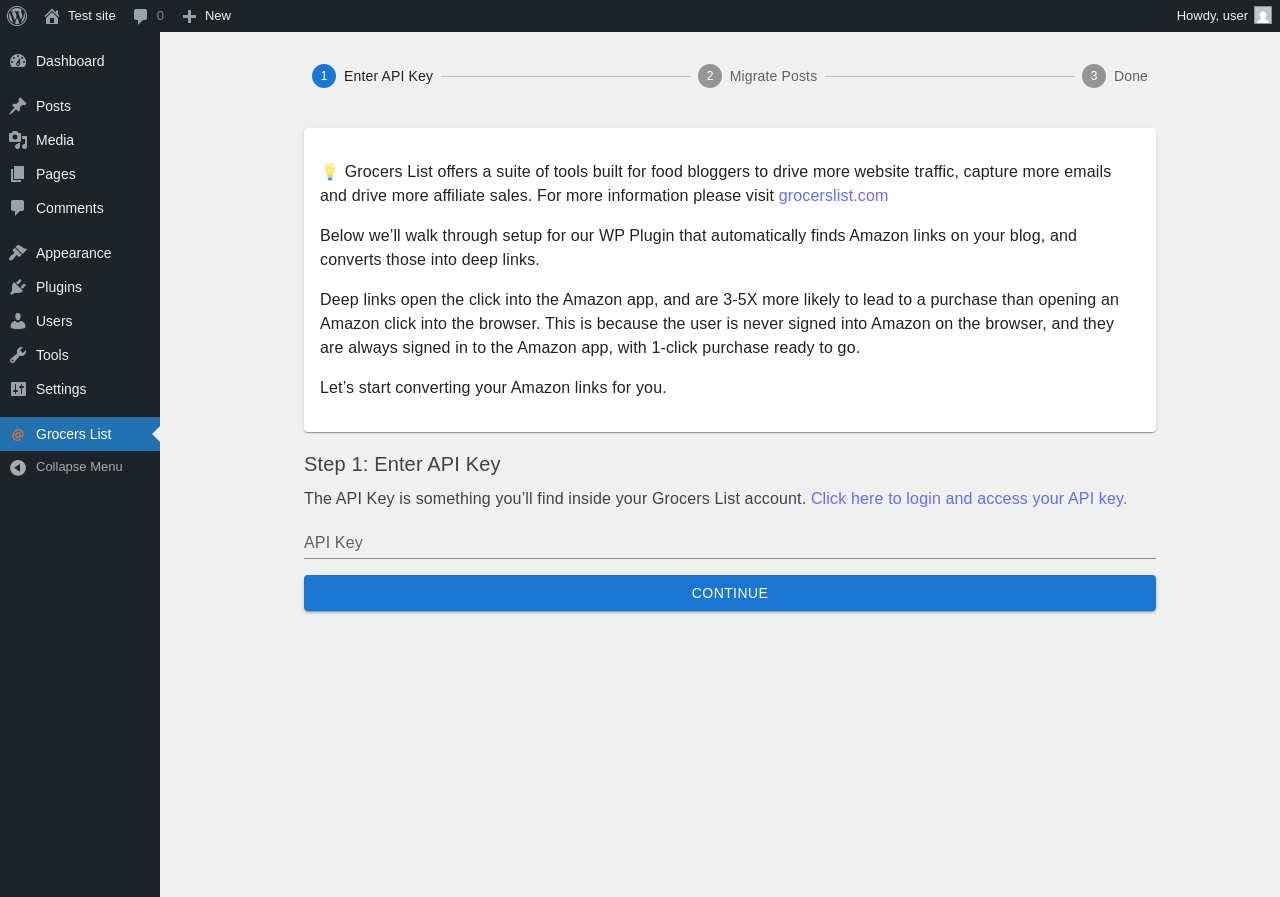Select the Enter API Key step label
Screen dimensions: 1280x897
[x=388, y=76]
